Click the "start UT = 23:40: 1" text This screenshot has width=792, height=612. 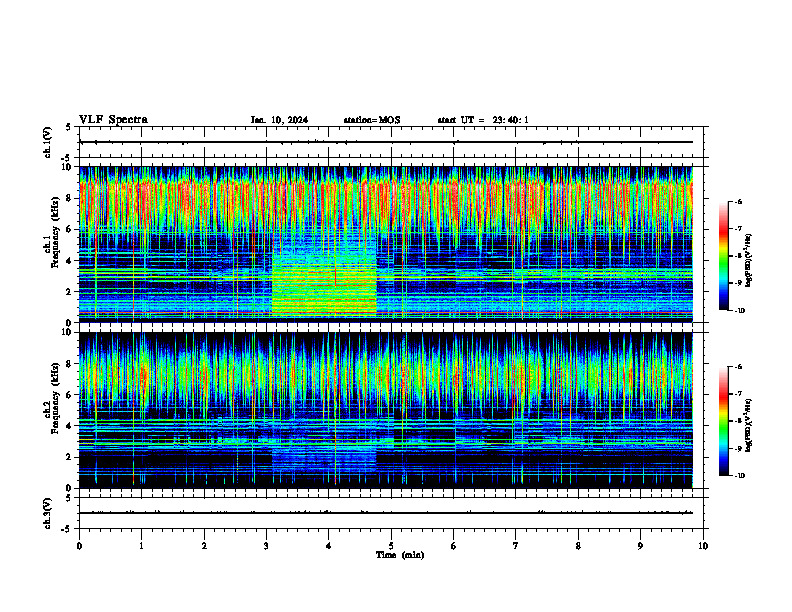point(483,120)
